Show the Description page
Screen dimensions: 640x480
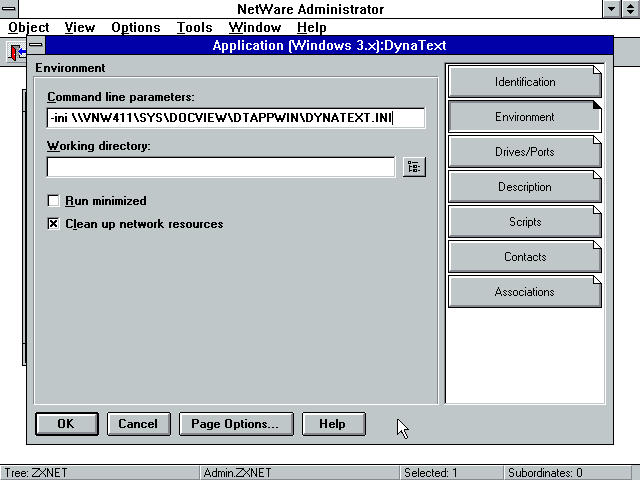pos(524,187)
